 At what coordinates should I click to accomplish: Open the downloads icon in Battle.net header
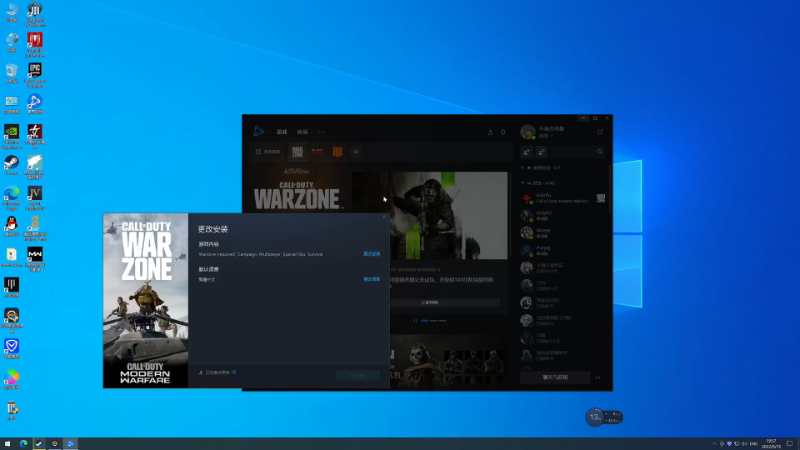(490, 132)
